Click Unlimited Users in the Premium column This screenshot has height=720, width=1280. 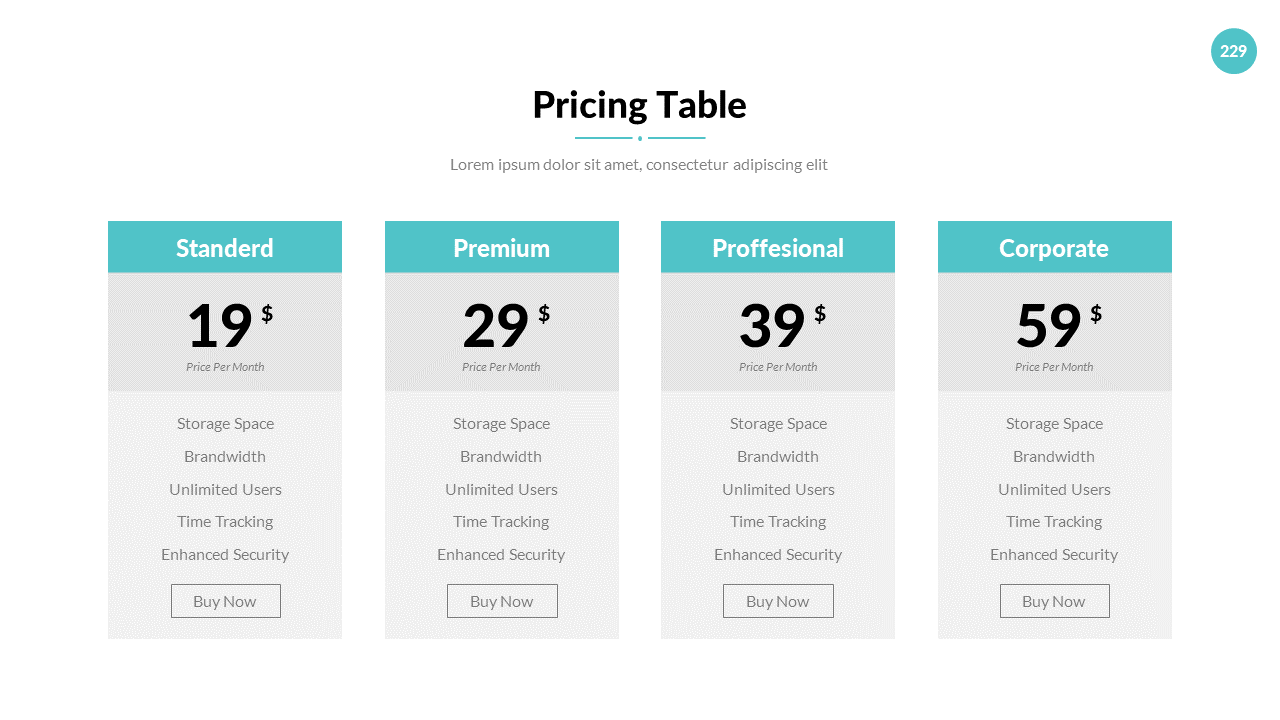coord(501,489)
